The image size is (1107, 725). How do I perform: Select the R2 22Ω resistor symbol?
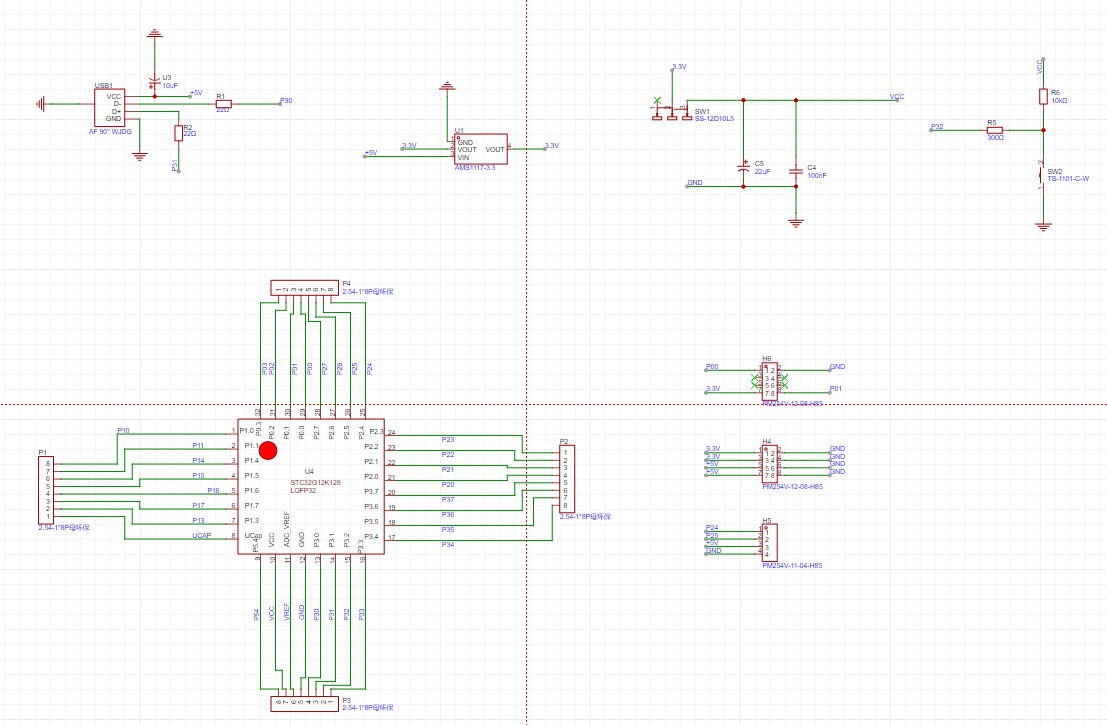click(179, 133)
